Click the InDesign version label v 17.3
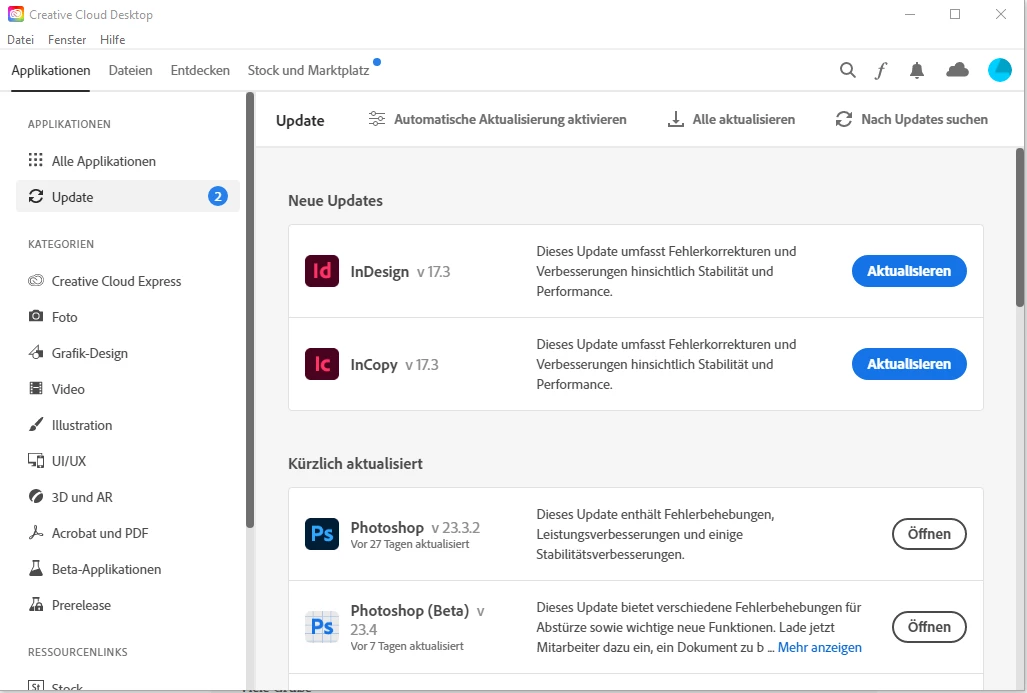 coord(433,272)
